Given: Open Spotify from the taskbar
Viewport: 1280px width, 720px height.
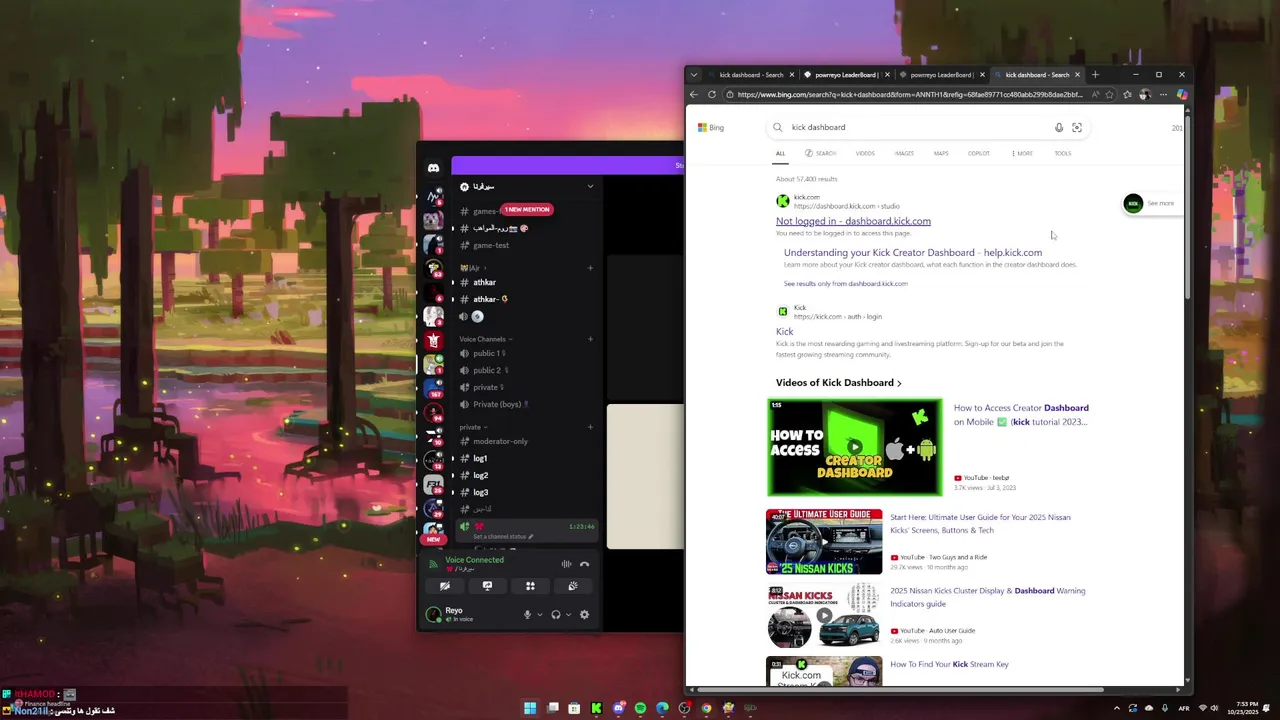Looking at the screenshot, I should click(x=640, y=708).
